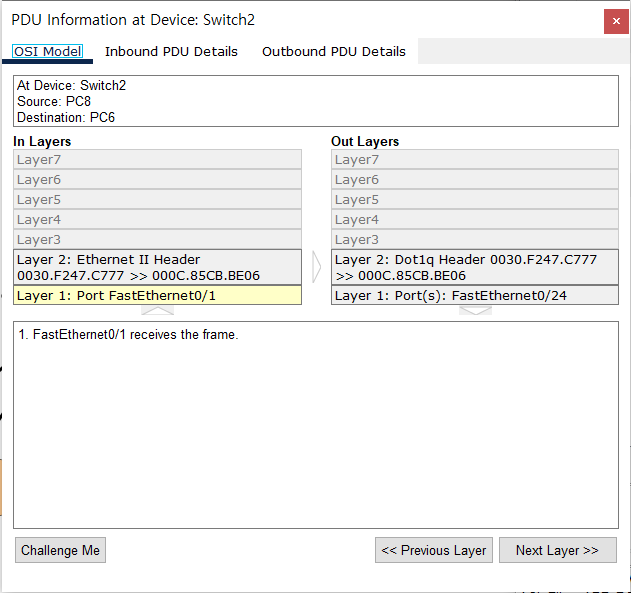Open the Inbound PDU Details tab
This screenshot has height=593, width=631.
[x=171, y=51]
